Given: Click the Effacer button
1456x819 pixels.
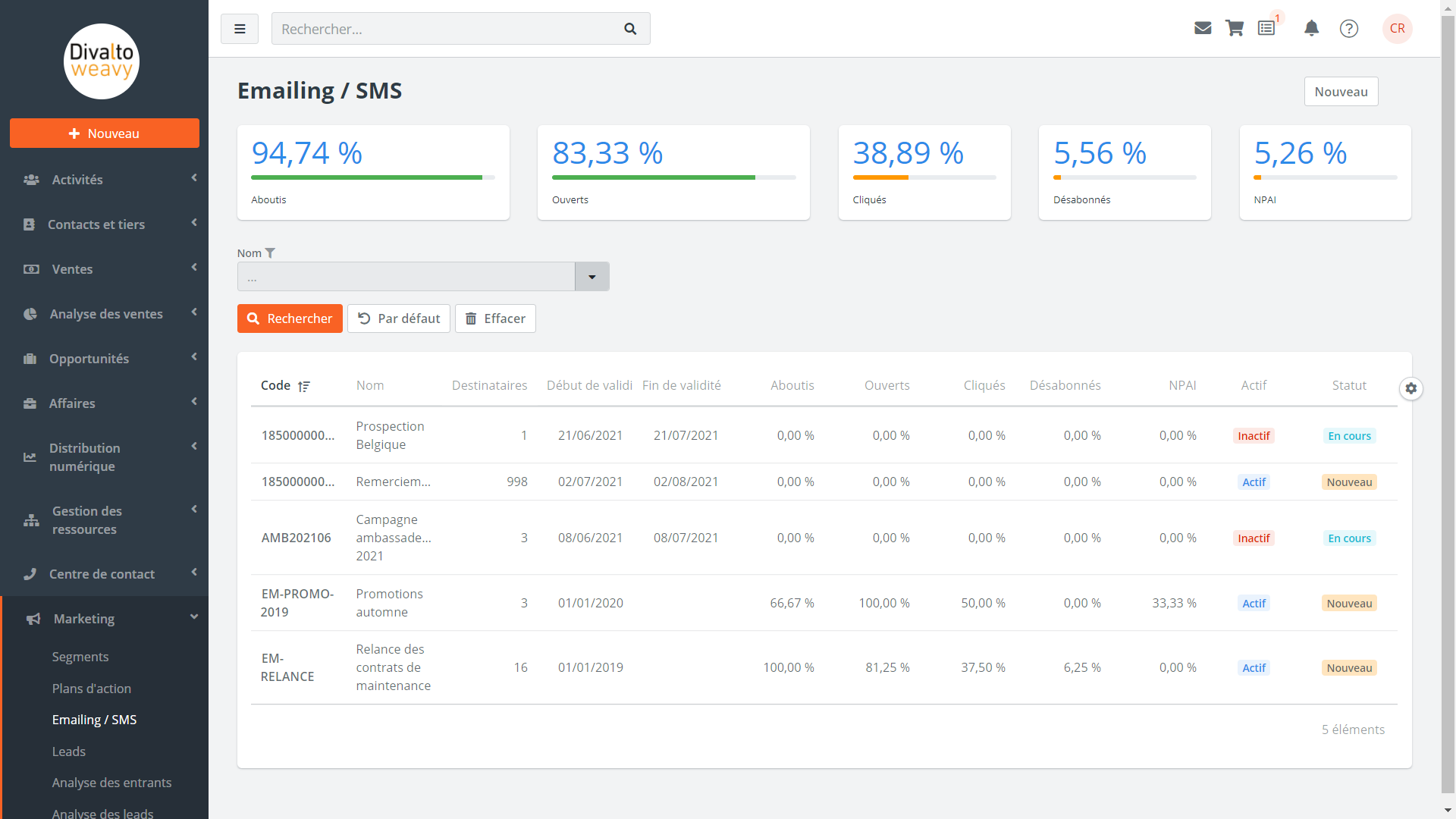Looking at the screenshot, I should pos(494,318).
